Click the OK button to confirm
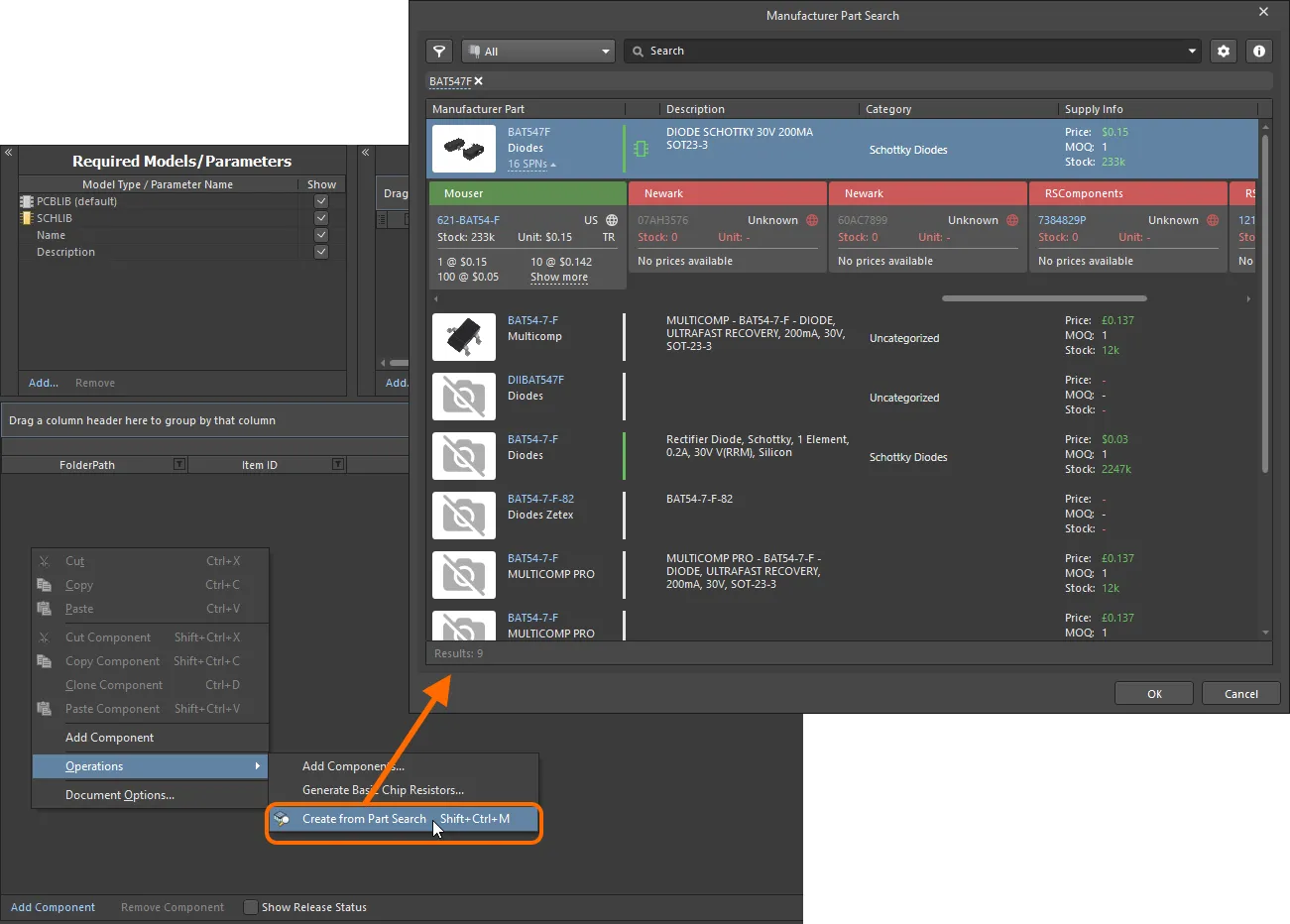This screenshot has height=924, width=1290. (1153, 692)
